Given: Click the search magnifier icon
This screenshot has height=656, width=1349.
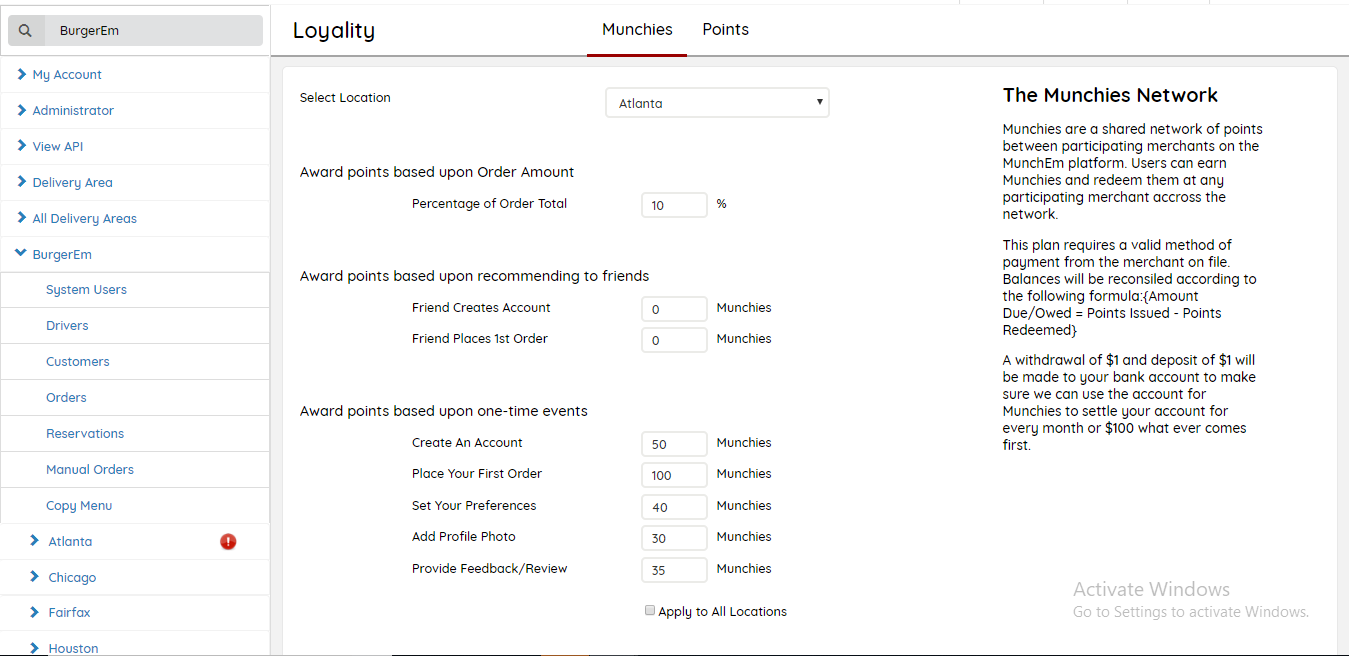Looking at the screenshot, I should pos(26,31).
